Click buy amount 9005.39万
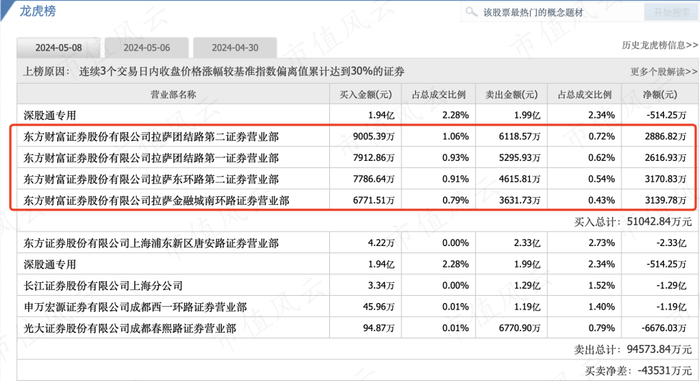 tap(374, 137)
